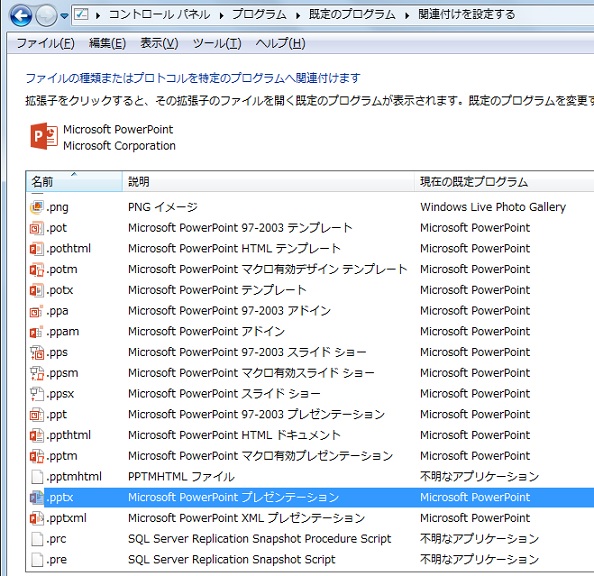The width and height of the screenshot is (594, 576).
Task: Click the Control Panel icon in address bar
Action: [81, 14]
